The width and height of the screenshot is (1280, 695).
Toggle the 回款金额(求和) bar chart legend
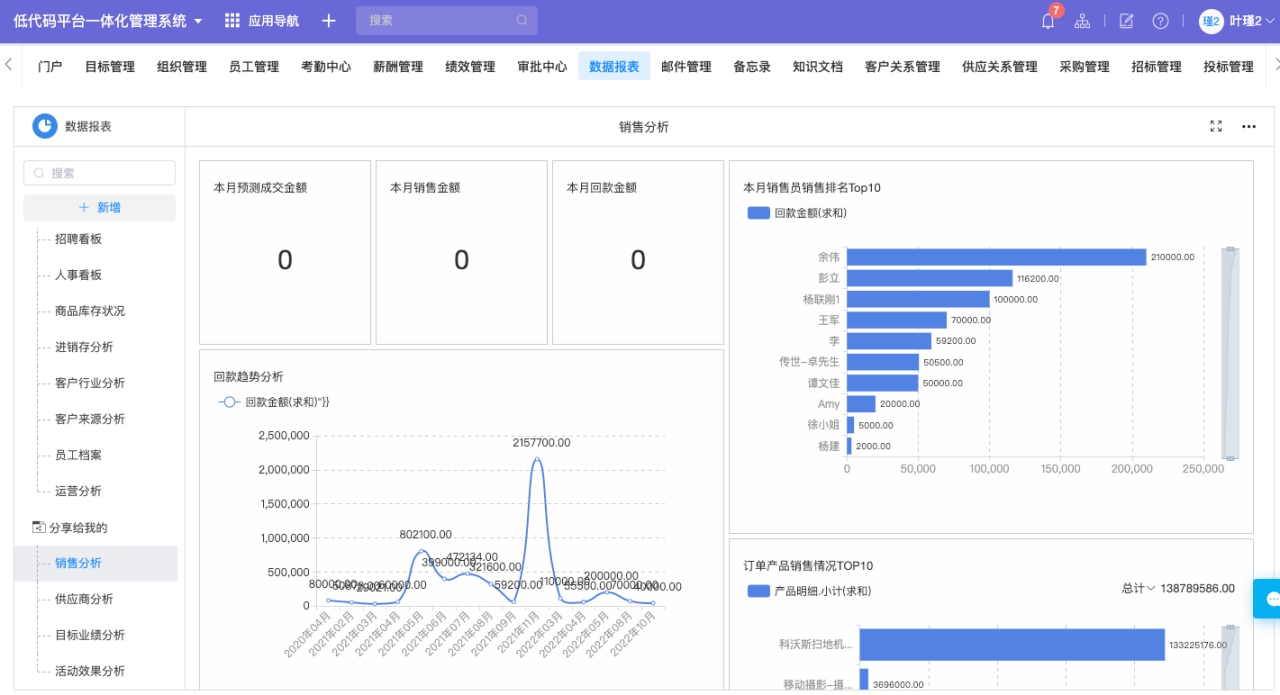797,213
